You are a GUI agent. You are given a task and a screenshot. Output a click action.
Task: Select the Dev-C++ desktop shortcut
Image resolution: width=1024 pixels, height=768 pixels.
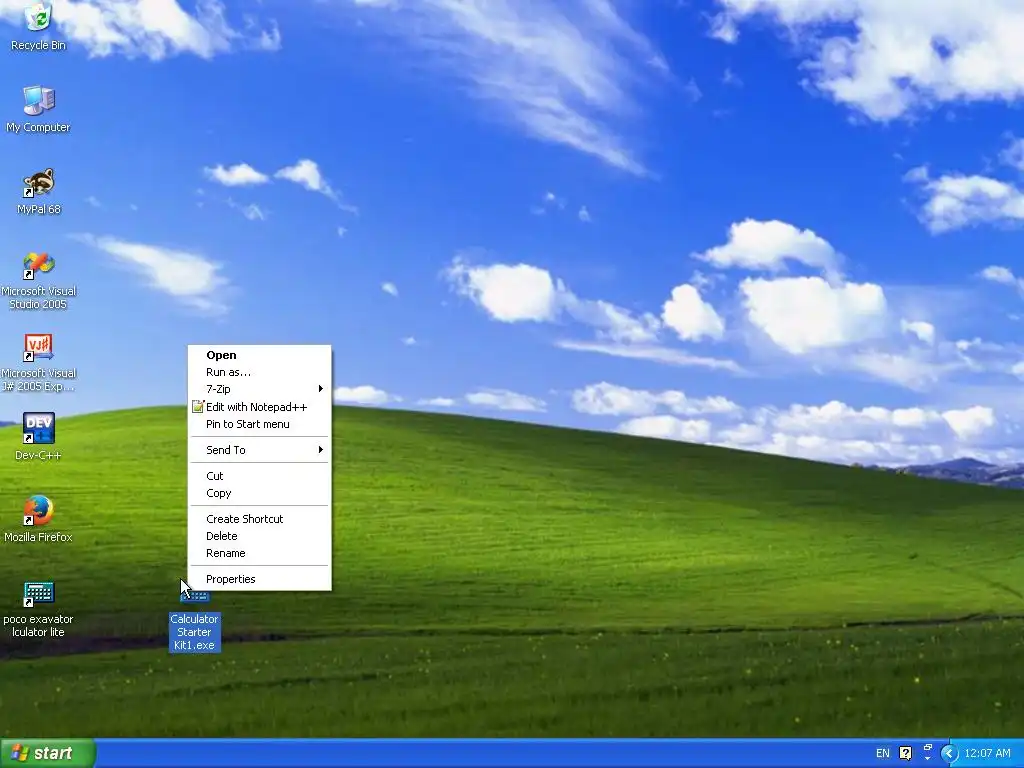point(39,436)
